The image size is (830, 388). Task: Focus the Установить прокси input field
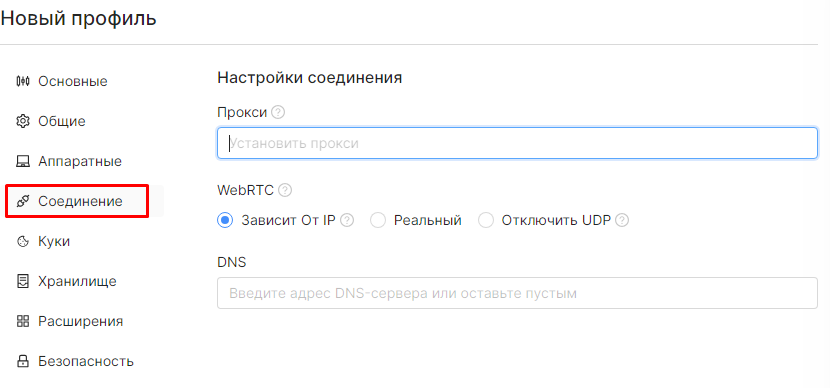tap(517, 143)
